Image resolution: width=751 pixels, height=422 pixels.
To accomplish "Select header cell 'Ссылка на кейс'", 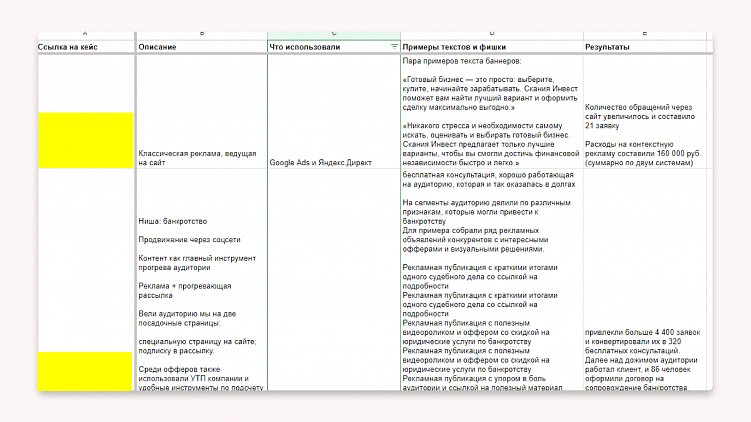I will 86,47.
